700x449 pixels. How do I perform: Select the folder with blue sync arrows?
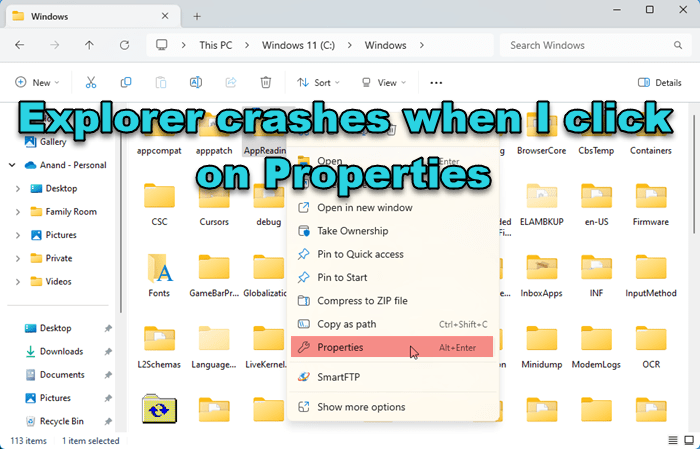[159, 408]
